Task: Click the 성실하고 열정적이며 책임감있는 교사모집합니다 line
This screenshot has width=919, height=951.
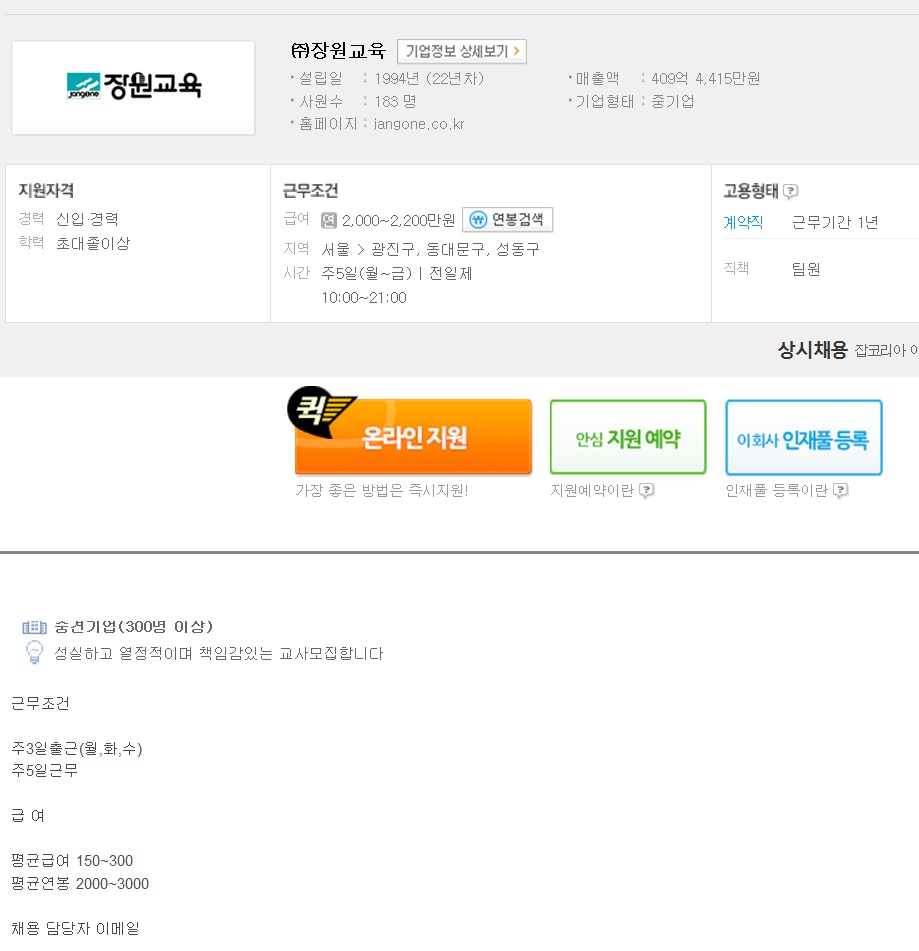Action: click(x=219, y=653)
